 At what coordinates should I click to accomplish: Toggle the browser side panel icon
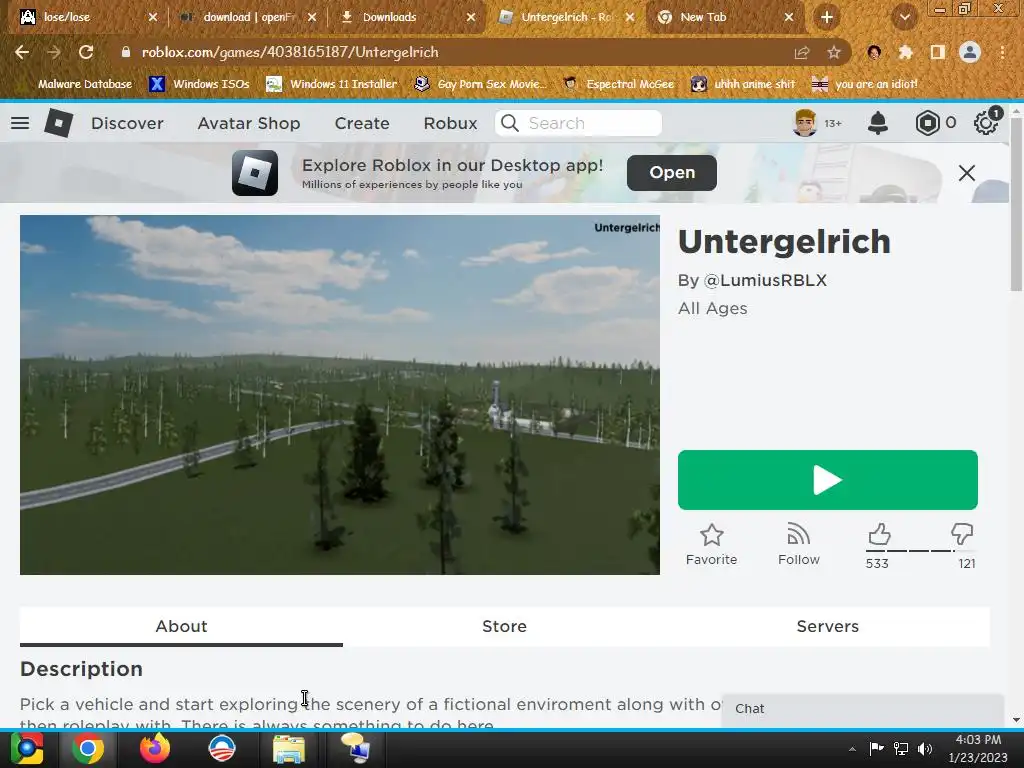point(937,52)
